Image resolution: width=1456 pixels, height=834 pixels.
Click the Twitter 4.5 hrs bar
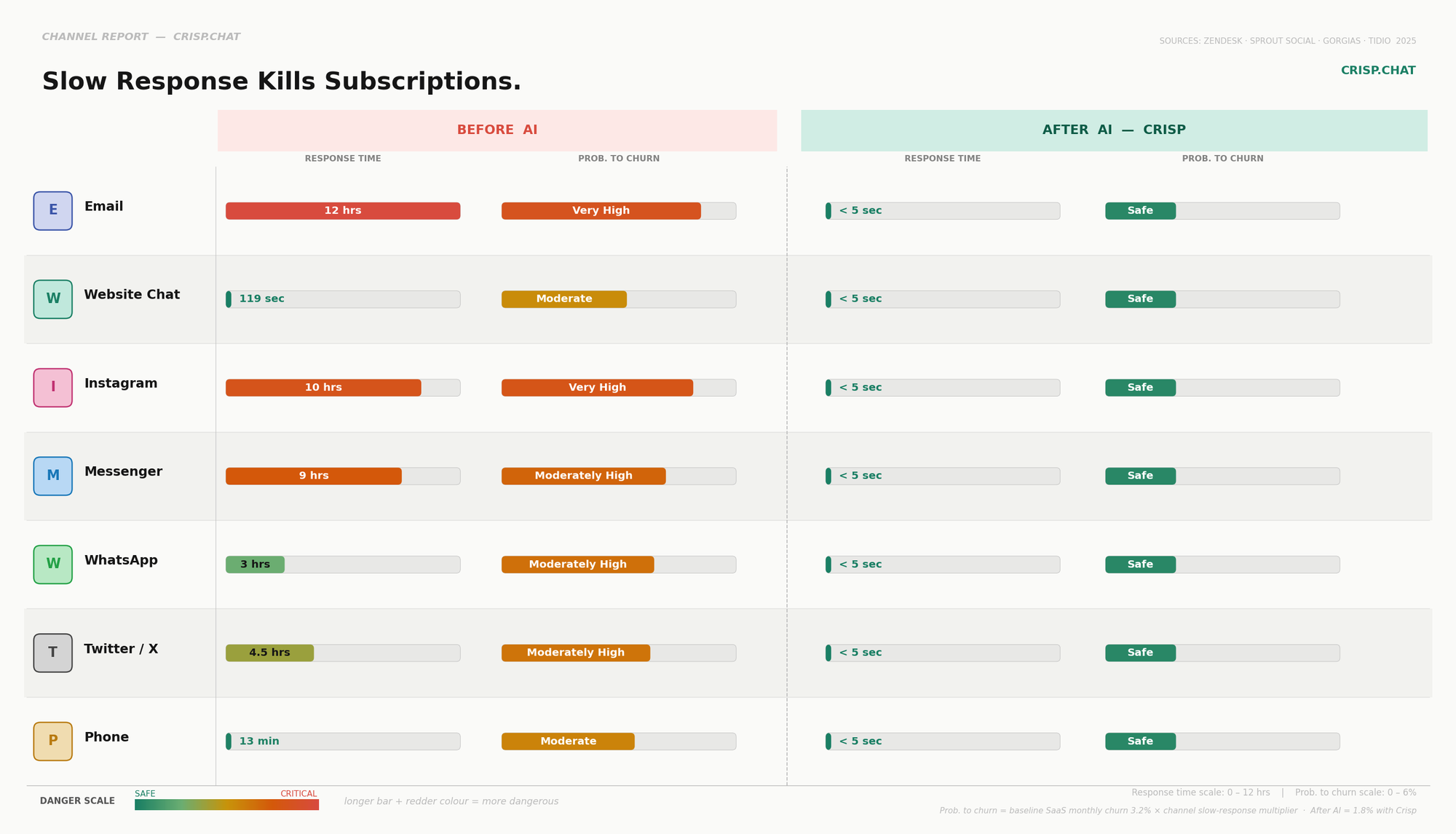(x=269, y=653)
